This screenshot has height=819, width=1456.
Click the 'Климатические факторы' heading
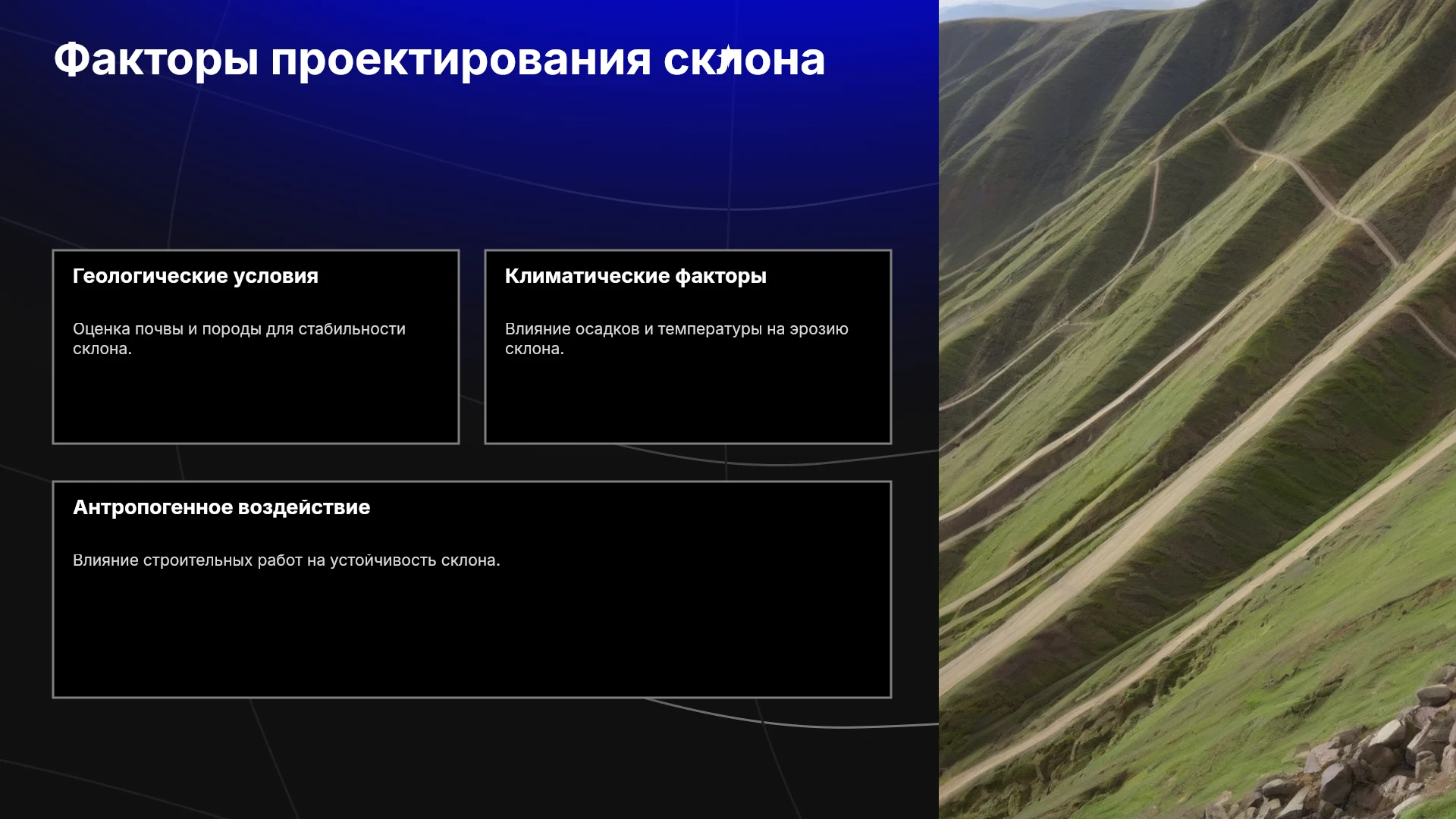(635, 276)
